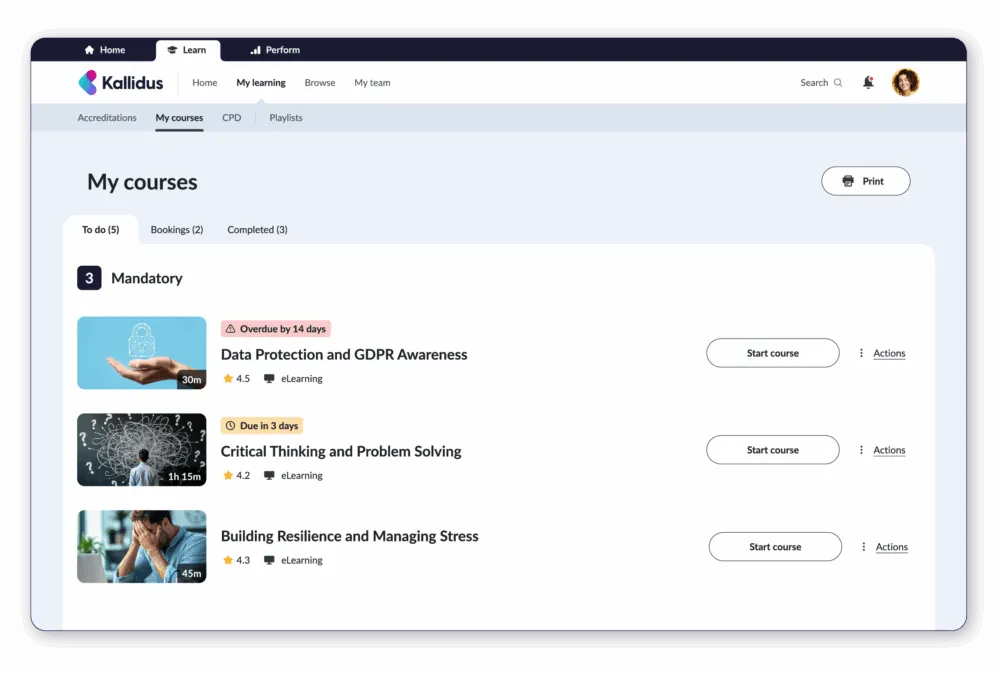This screenshot has width=1000, height=673.
Task: Click the Search magnifier icon
Action: (838, 83)
